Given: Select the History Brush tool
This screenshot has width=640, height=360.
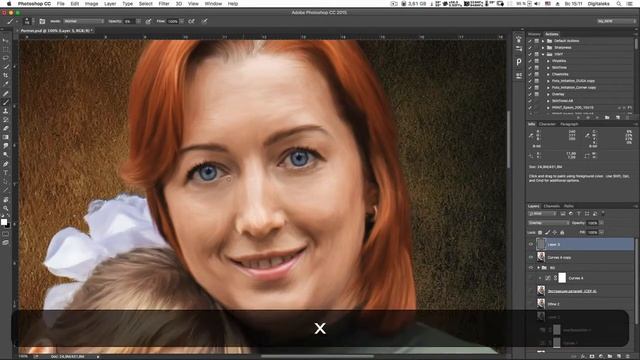Looking at the screenshot, I should coord(5,119).
